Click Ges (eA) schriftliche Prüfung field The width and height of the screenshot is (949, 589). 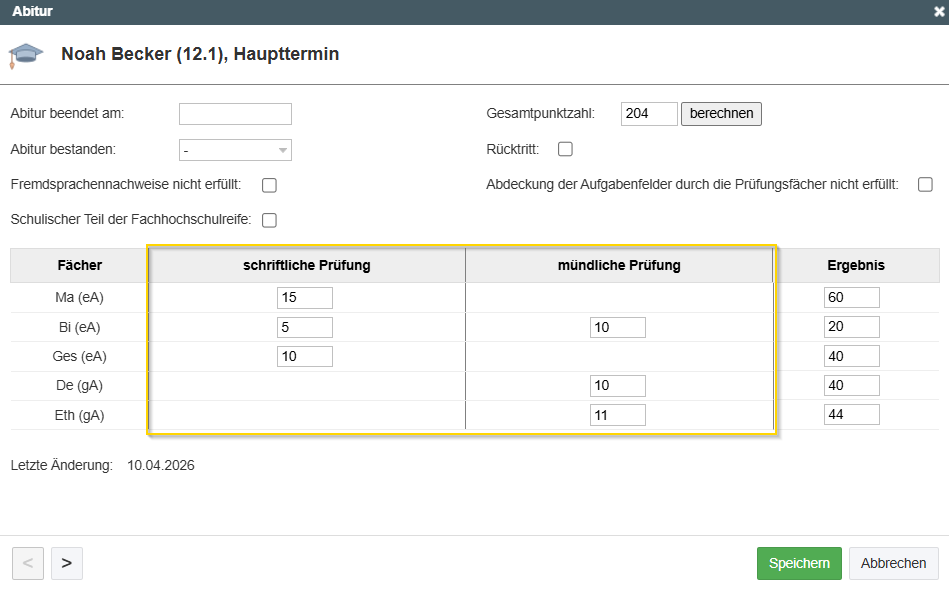tap(305, 356)
